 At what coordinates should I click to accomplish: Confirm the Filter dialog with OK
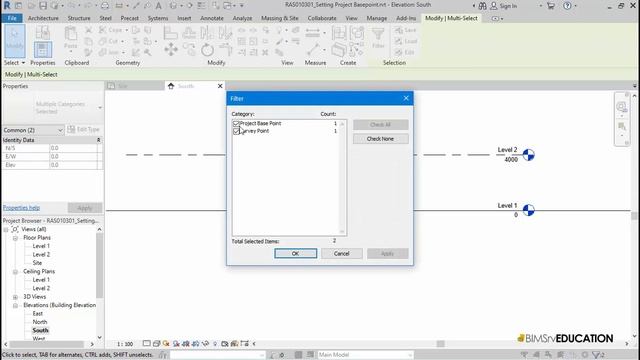pos(296,253)
